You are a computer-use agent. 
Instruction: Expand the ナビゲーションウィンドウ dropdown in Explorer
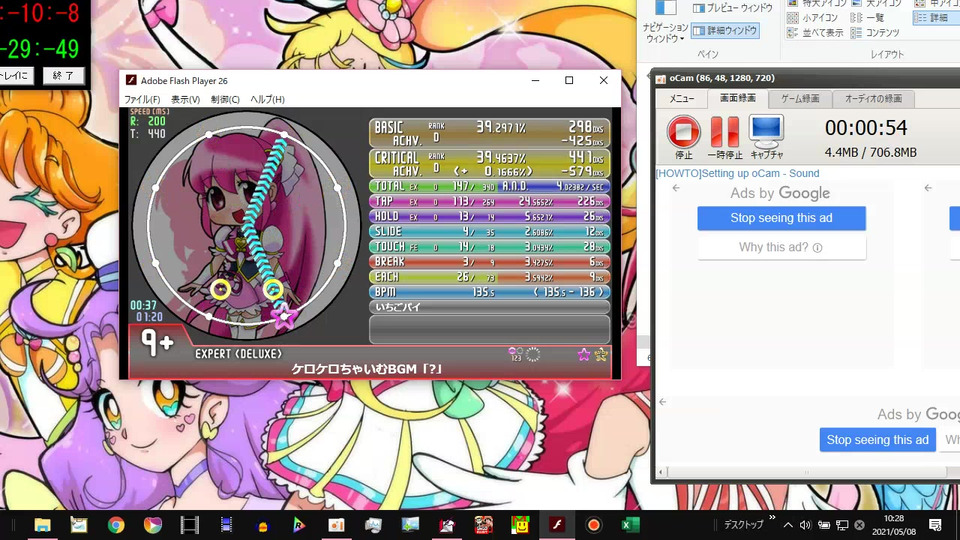665,33
